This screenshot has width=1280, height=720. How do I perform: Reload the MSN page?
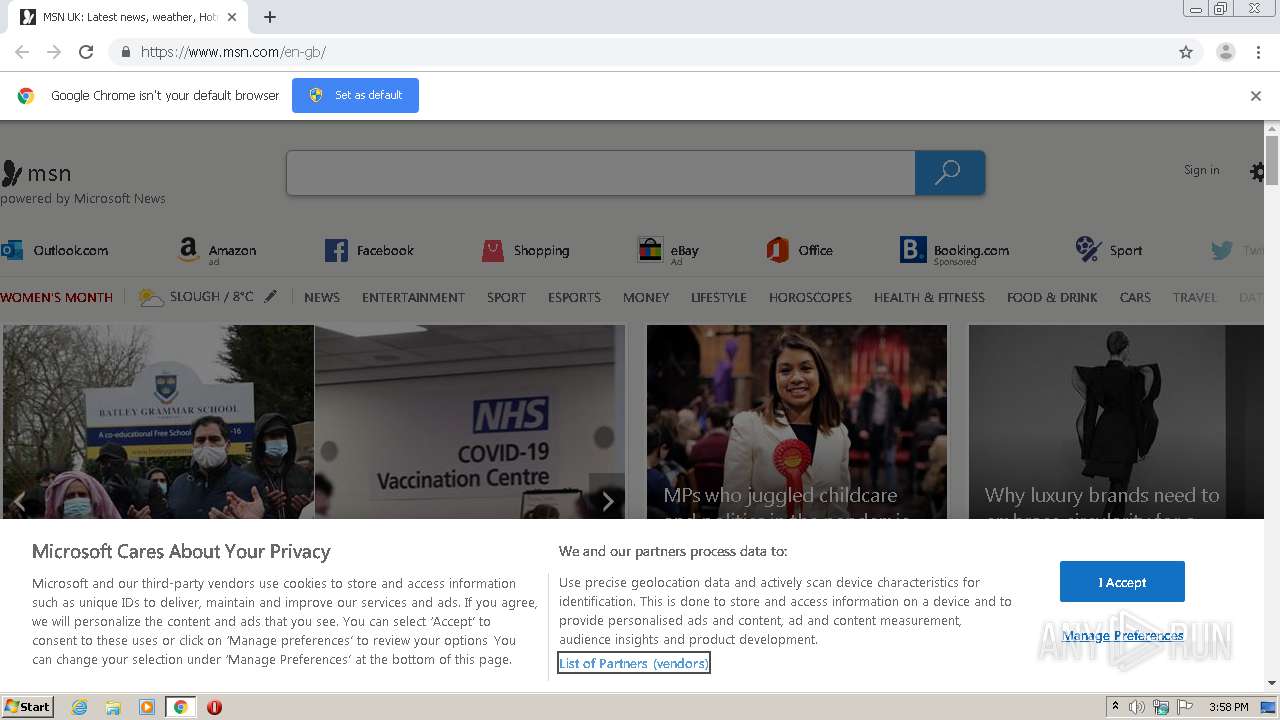(x=86, y=52)
